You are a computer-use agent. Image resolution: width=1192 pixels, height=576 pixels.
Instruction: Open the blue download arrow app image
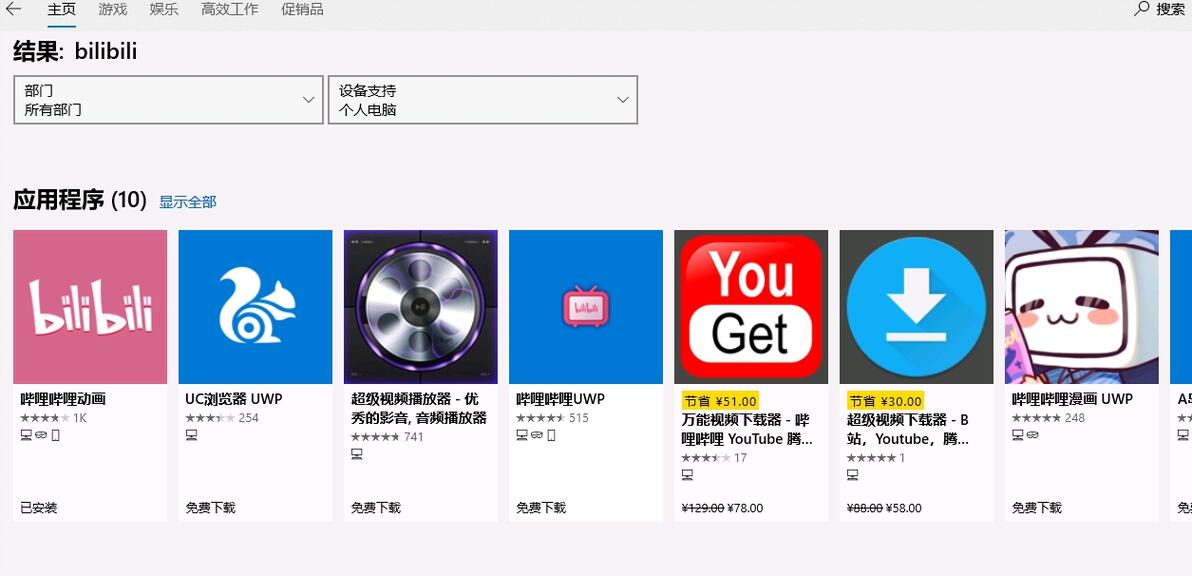(916, 307)
